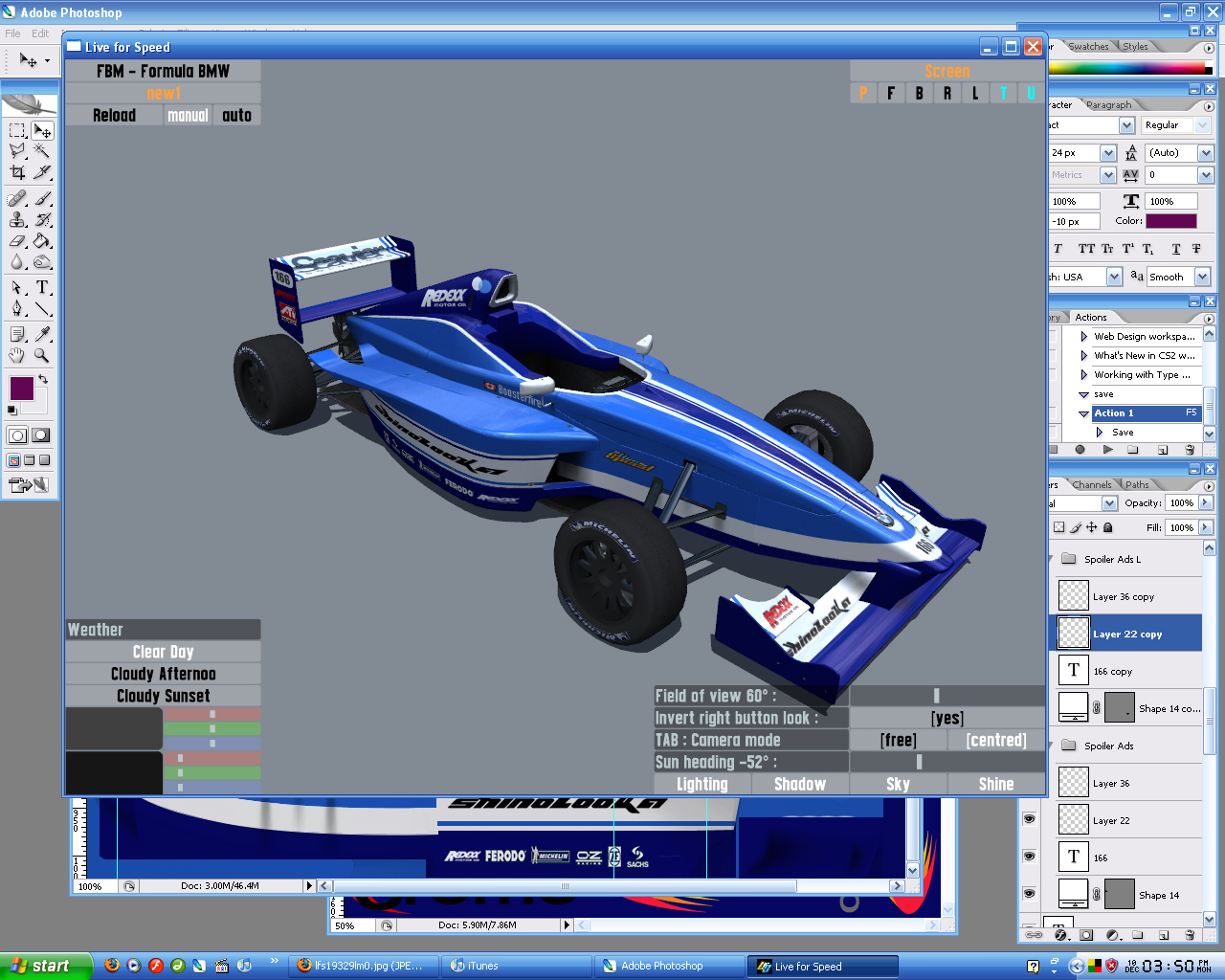Switch to the Paths tab

[x=1137, y=484]
